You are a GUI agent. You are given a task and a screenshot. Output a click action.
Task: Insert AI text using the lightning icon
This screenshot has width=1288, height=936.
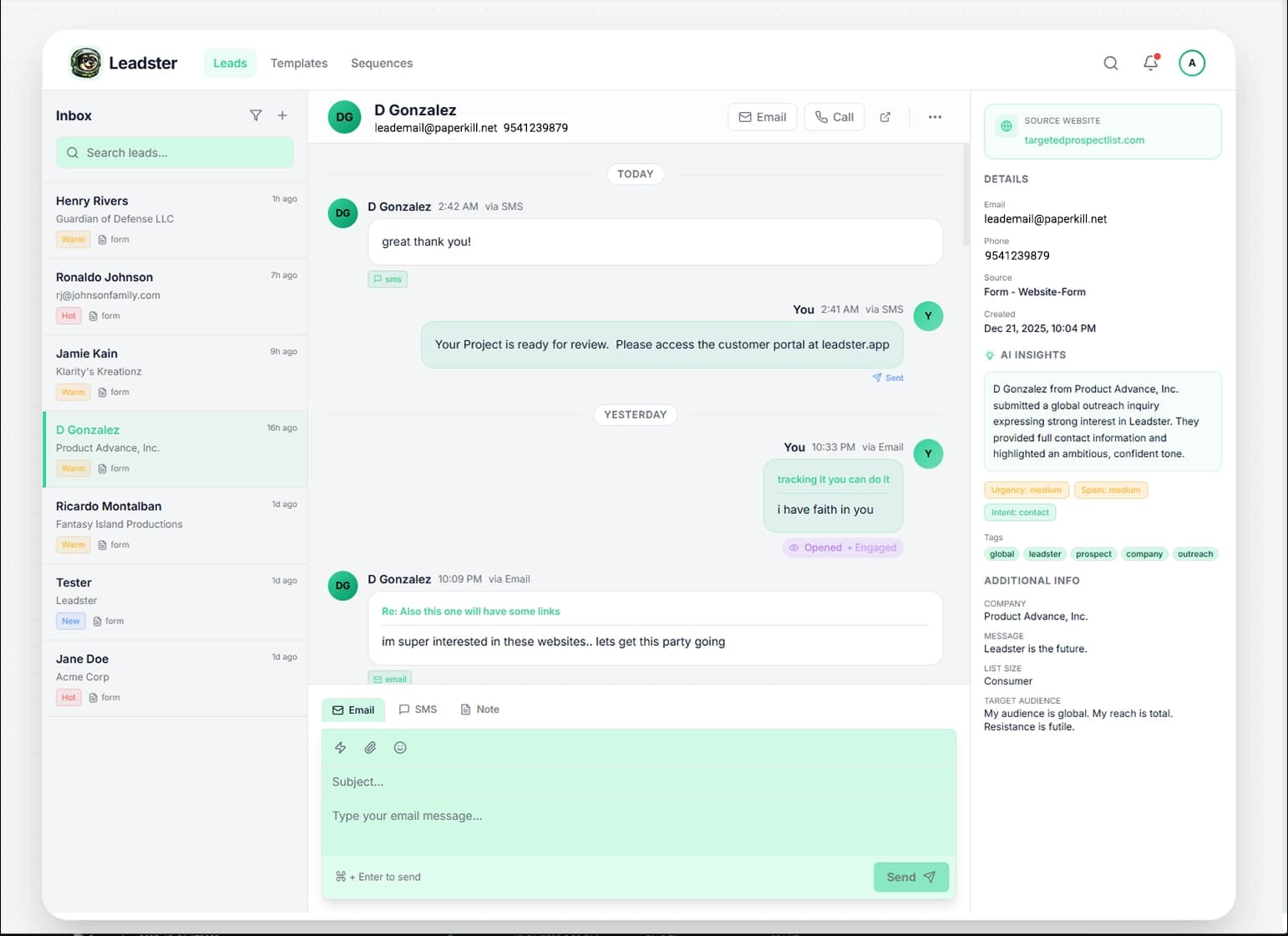pyautogui.click(x=340, y=747)
